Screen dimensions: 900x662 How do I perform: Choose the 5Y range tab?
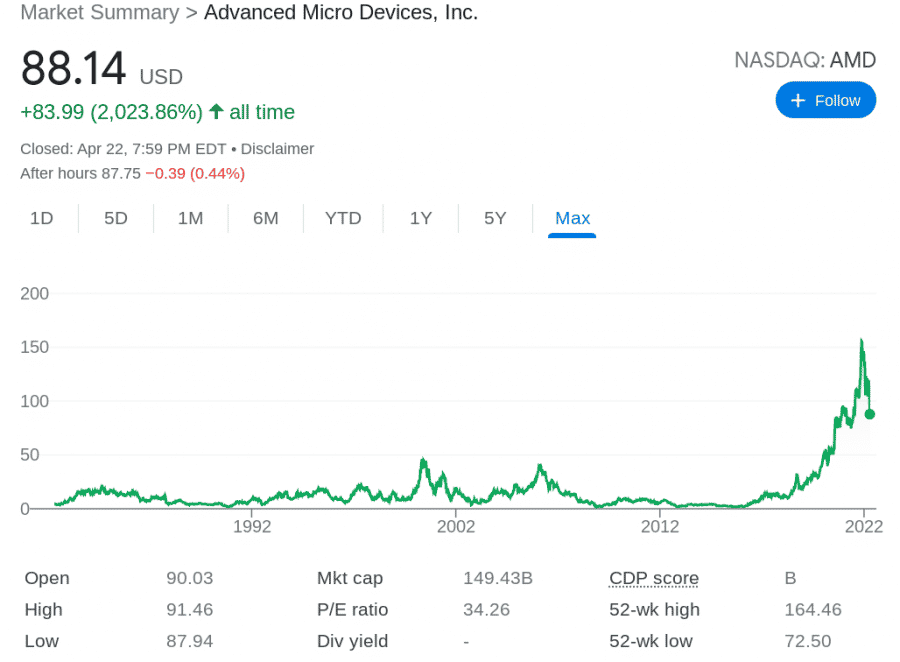coord(495,218)
